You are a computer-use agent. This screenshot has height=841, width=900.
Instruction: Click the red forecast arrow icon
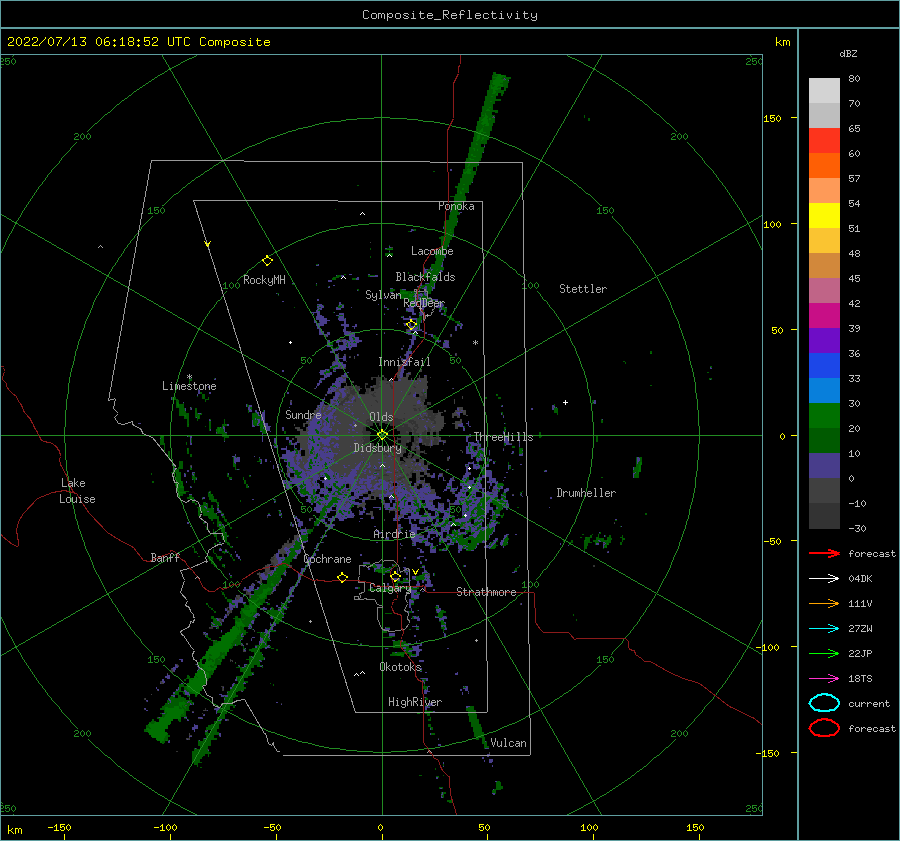(824, 553)
